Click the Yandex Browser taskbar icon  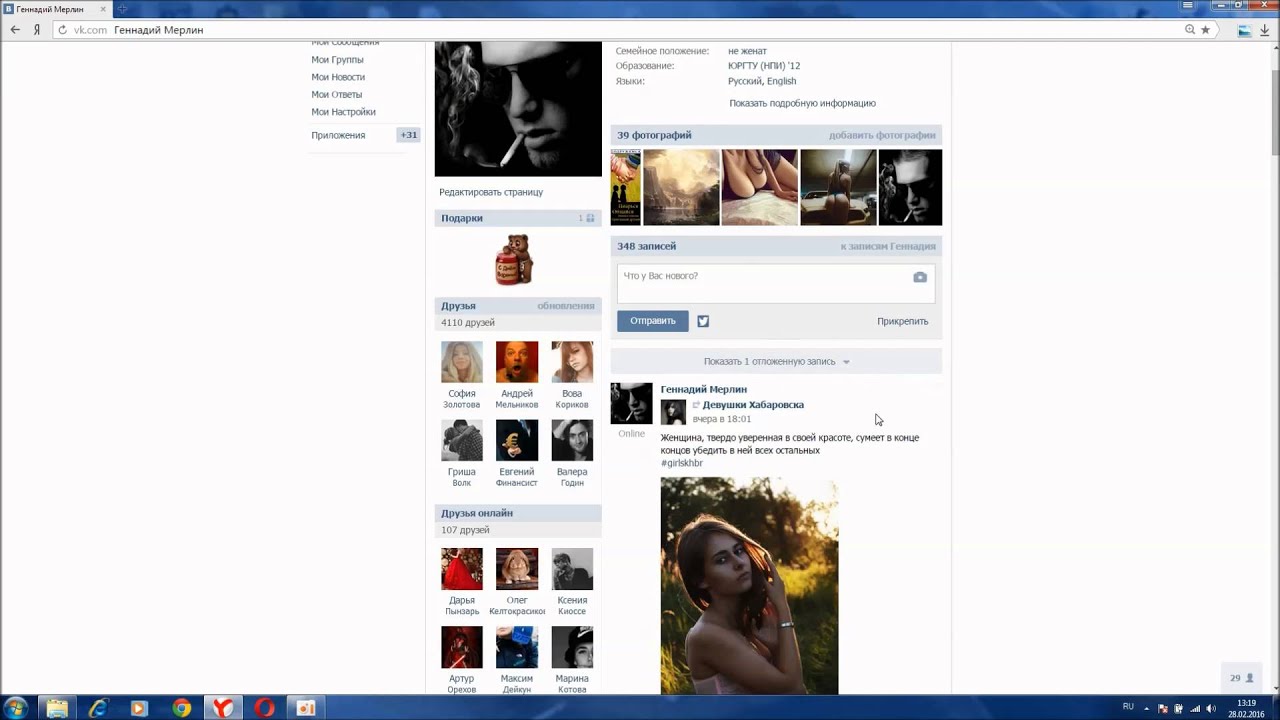(223, 708)
